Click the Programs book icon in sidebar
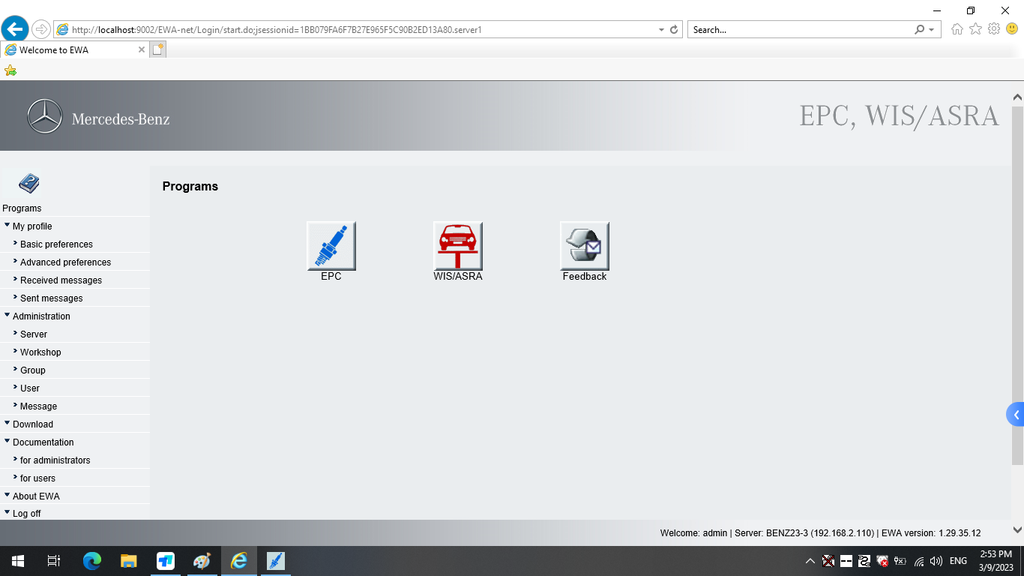This screenshot has width=1024, height=576. coord(29,184)
